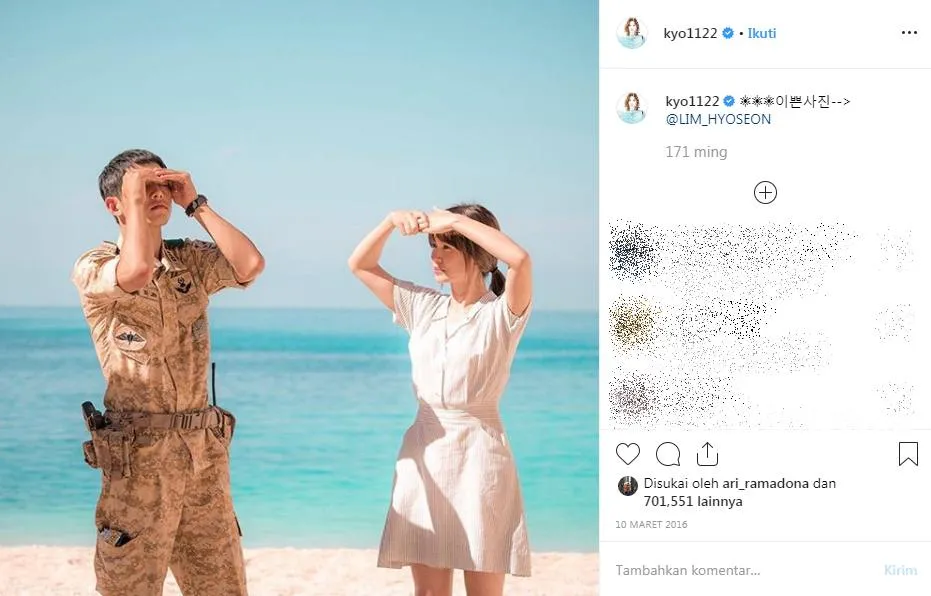Viewport: 931px width, 596px height.
Task: Load more comments with the plus circle
Action: pos(765,192)
